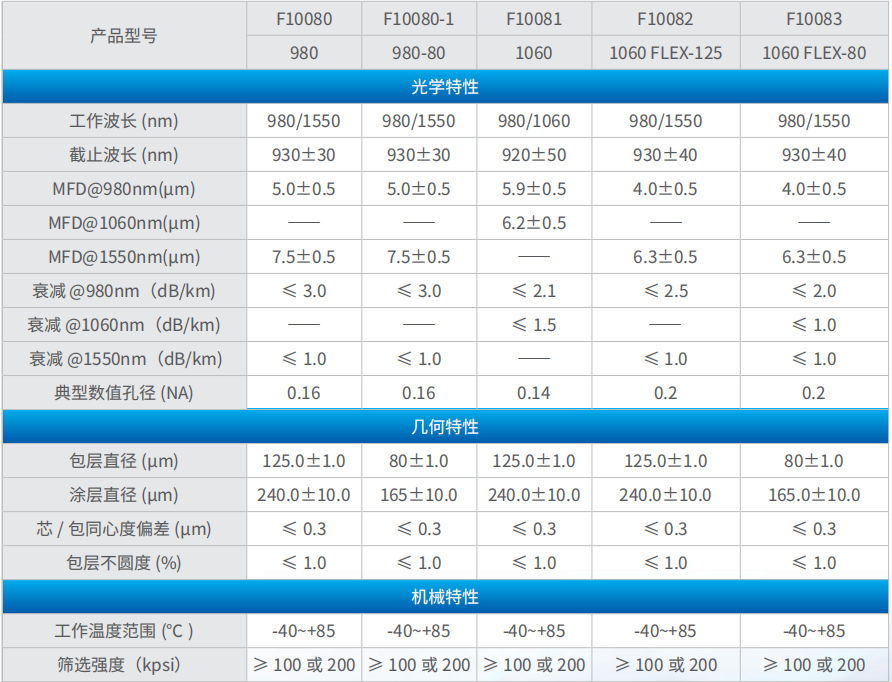
Task: Click the 980/1060 value under F10081
Action: coord(533,121)
